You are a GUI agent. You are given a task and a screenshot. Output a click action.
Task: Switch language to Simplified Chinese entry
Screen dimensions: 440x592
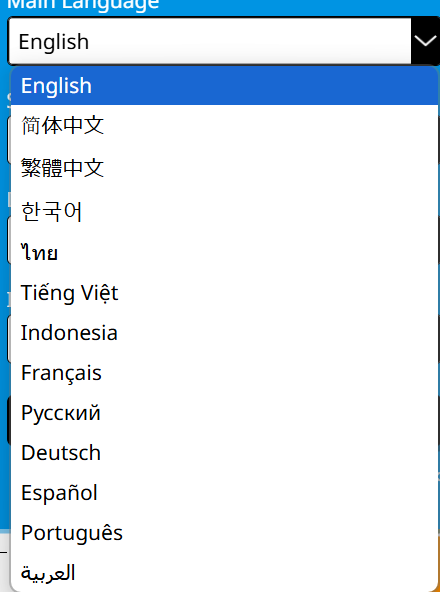[224, 125]
